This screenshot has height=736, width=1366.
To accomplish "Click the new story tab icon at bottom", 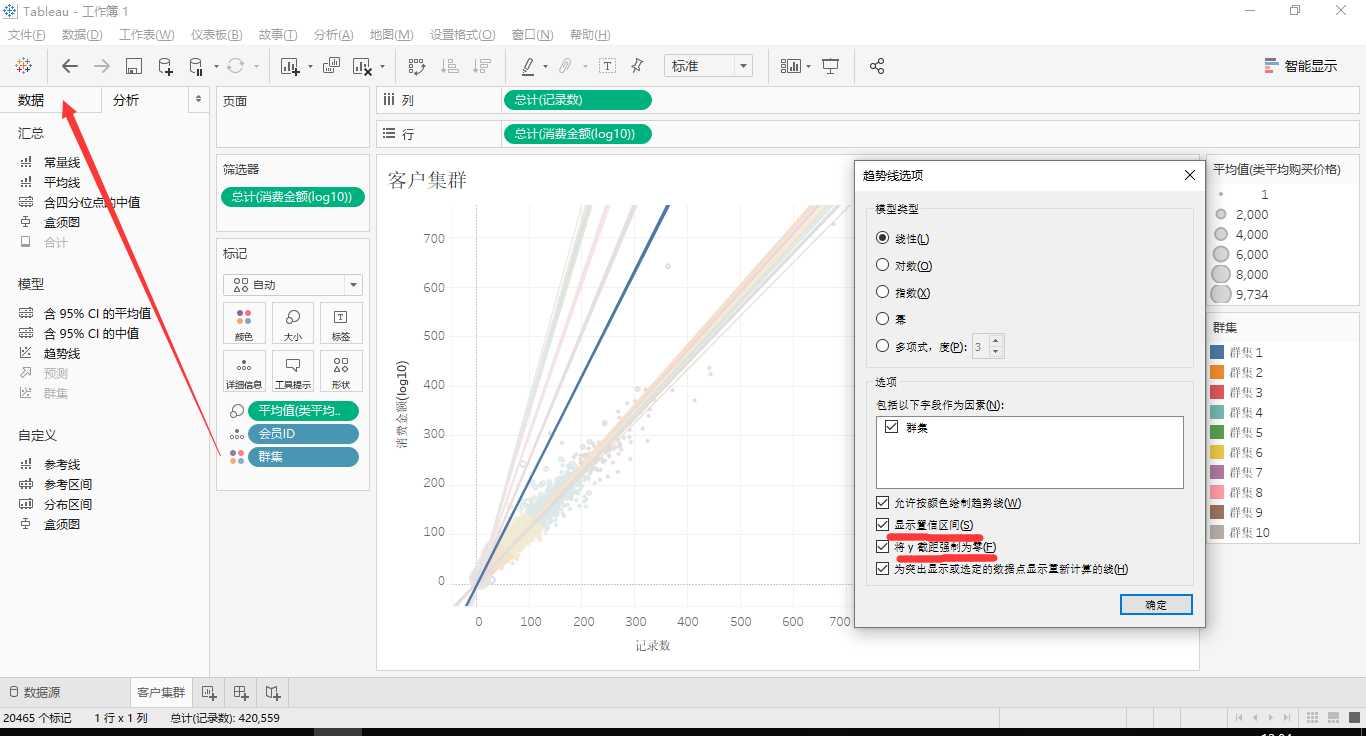I will pyautogui.click(x=273, y=692).
